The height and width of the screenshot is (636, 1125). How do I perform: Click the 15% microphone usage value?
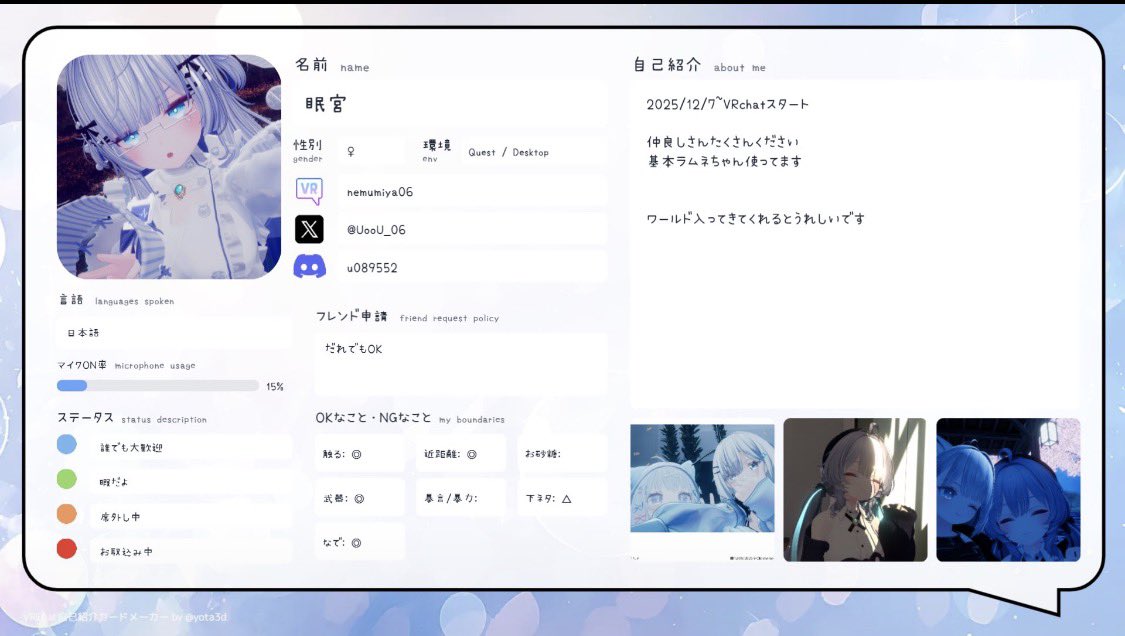[275, 386]
